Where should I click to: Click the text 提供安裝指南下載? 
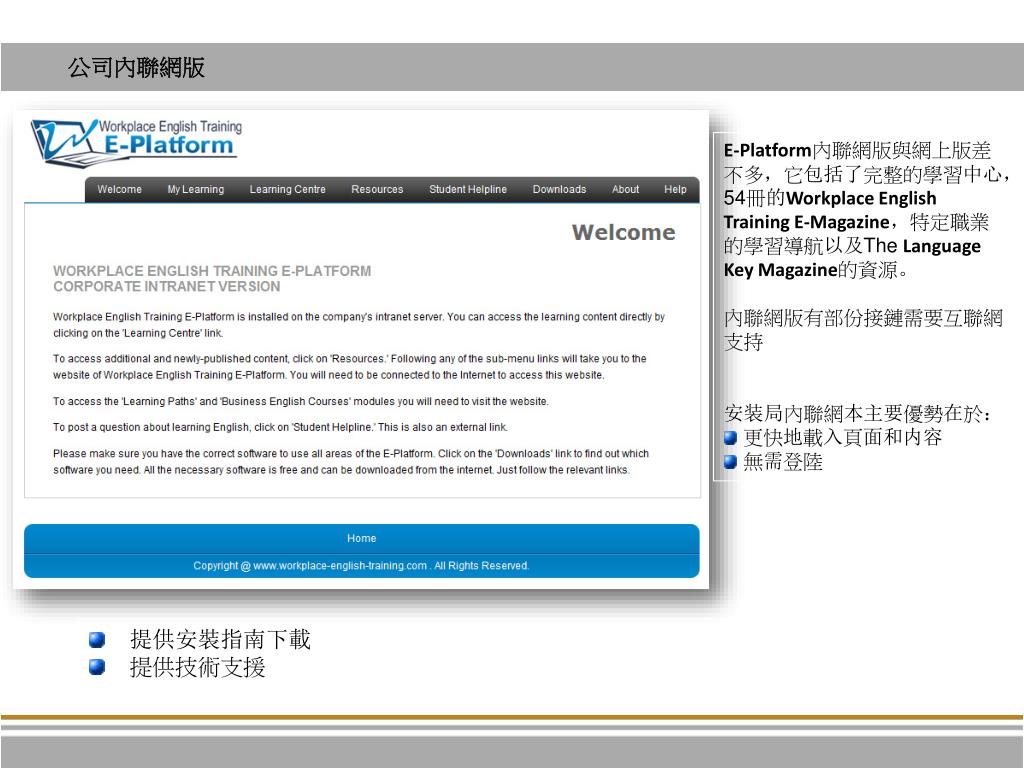(x=220, y=639)
